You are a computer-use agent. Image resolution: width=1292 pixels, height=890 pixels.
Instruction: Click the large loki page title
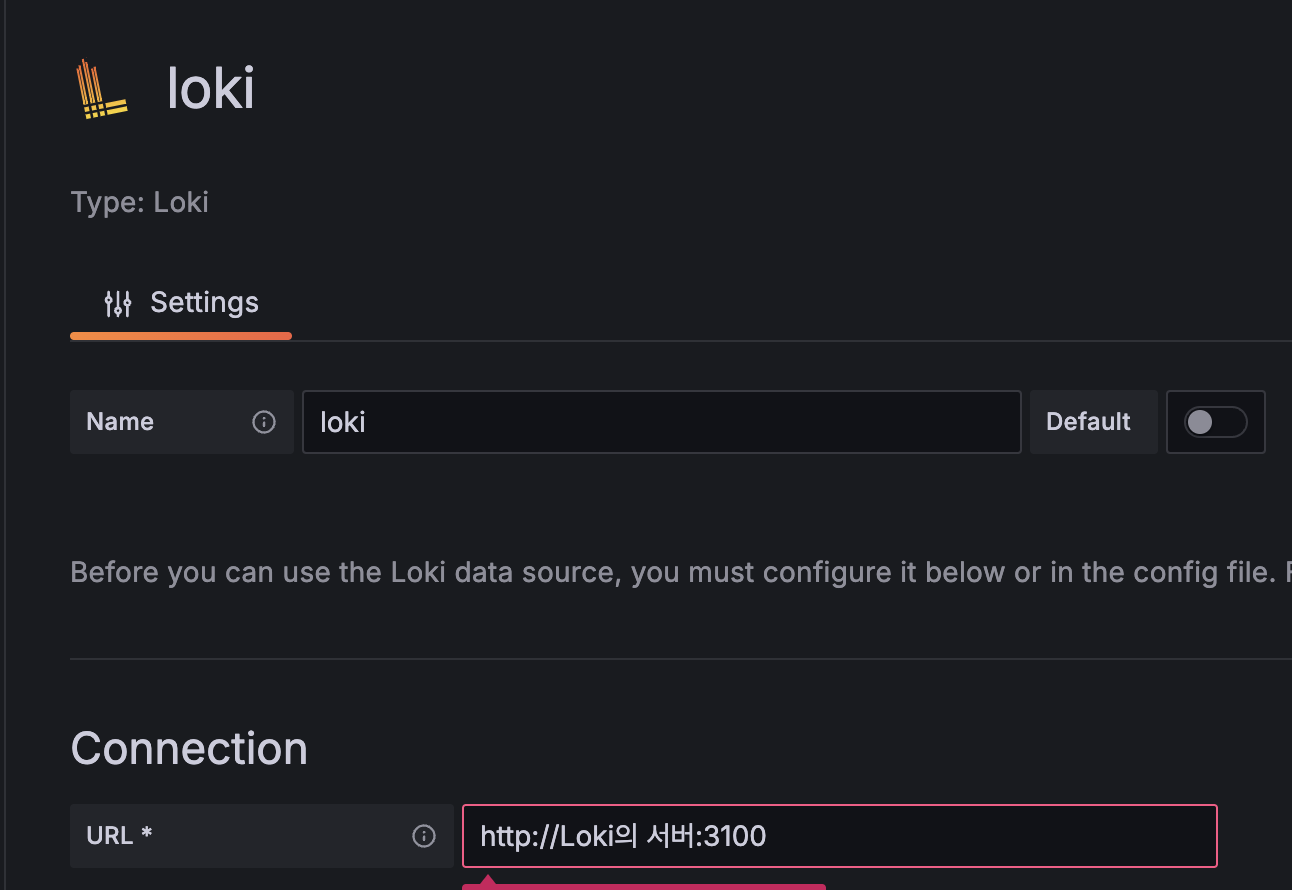coord(211,89)
